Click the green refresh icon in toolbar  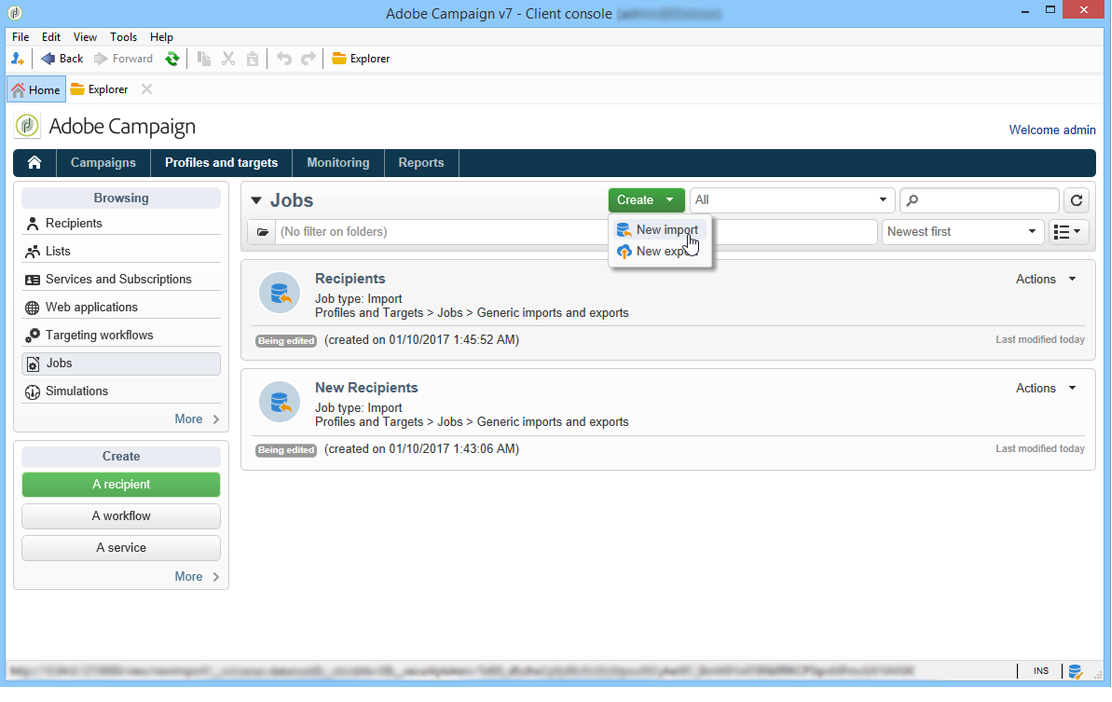coord(172,59)
